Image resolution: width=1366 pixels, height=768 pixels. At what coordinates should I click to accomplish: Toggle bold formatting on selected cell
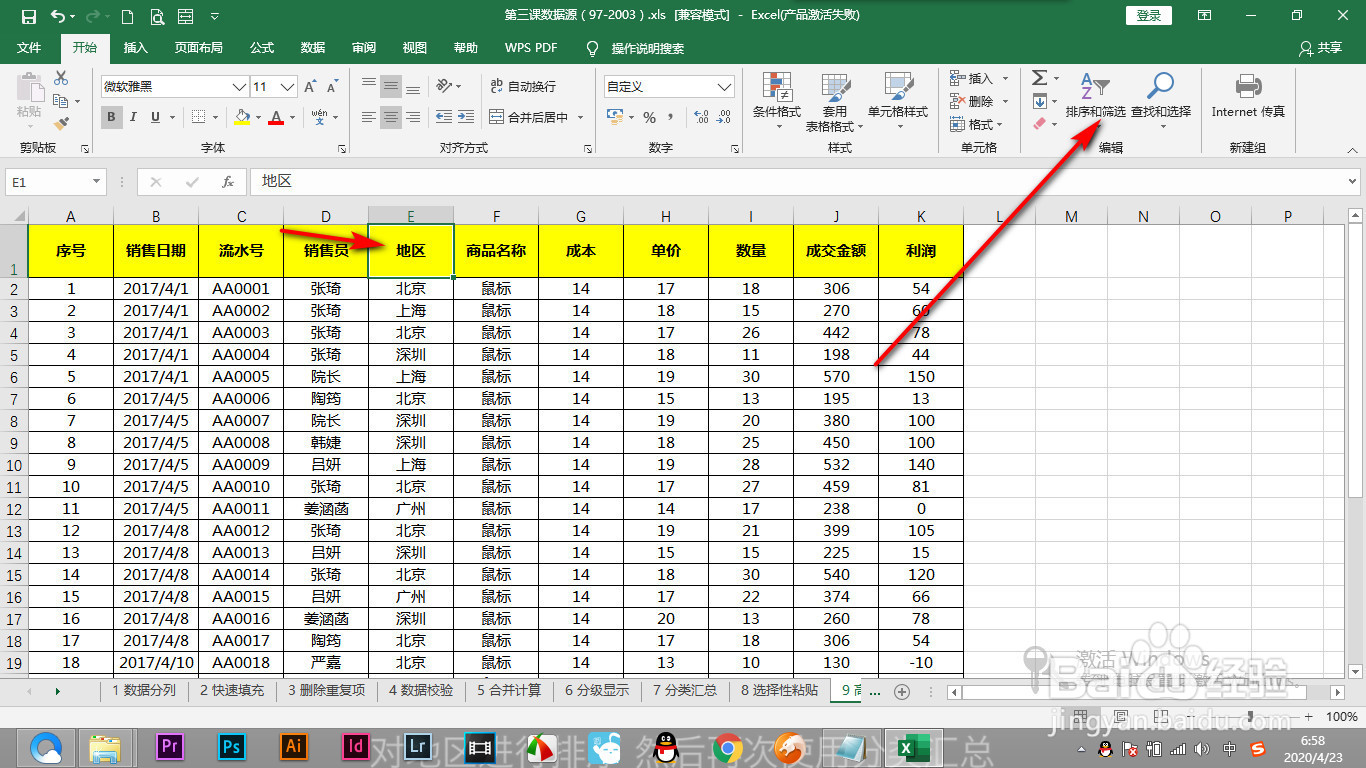(x=111, y=117)
